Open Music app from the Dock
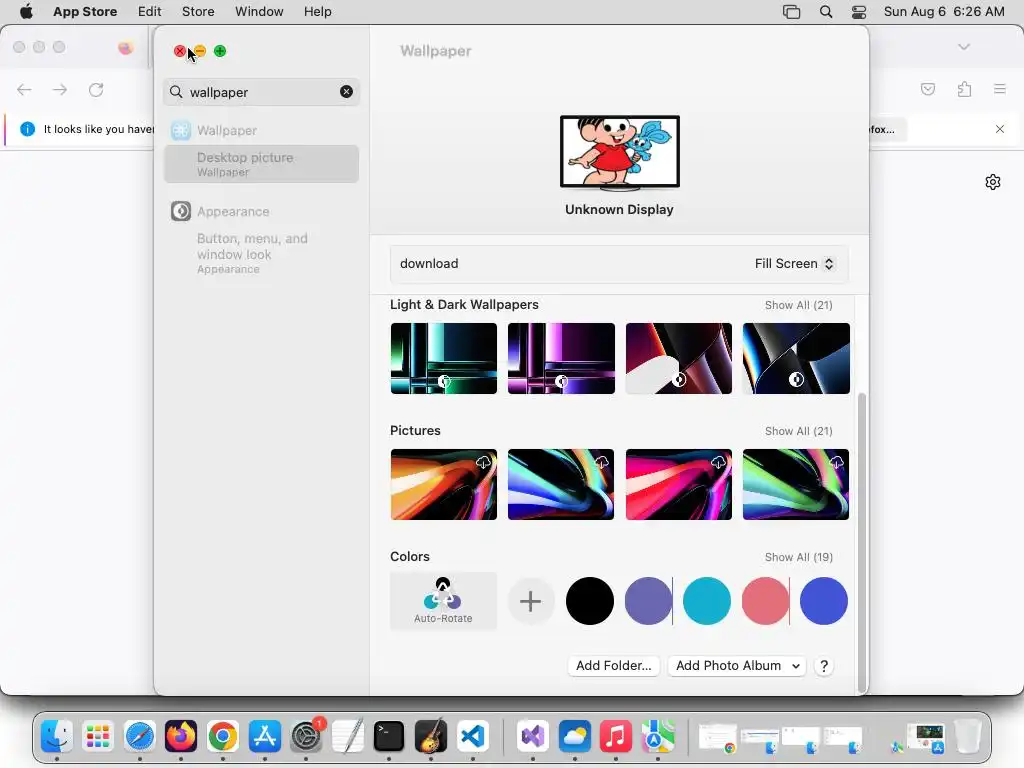Screen dimensions: 1024x768 [616, 737]
